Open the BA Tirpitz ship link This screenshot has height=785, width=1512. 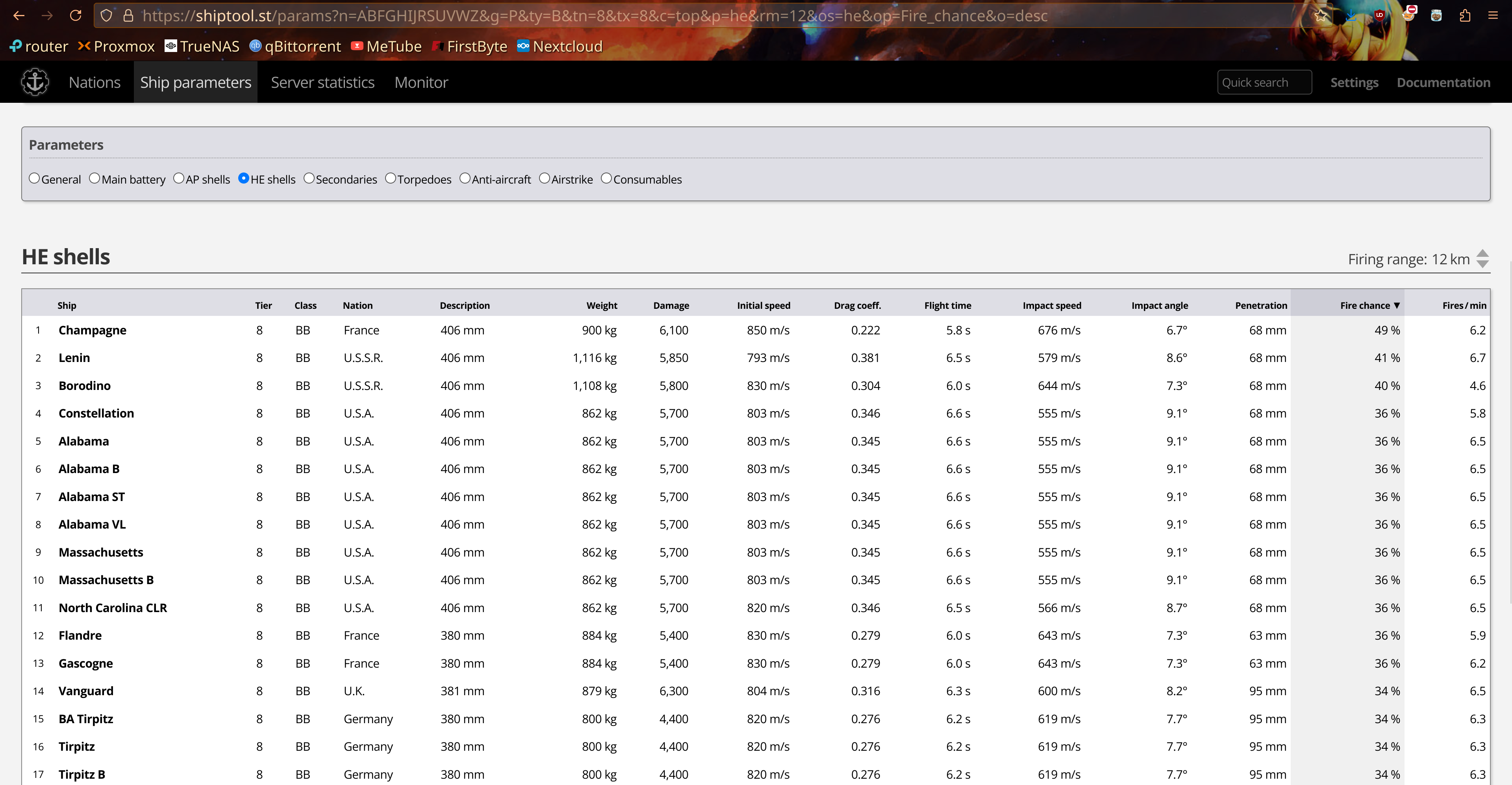86,719
